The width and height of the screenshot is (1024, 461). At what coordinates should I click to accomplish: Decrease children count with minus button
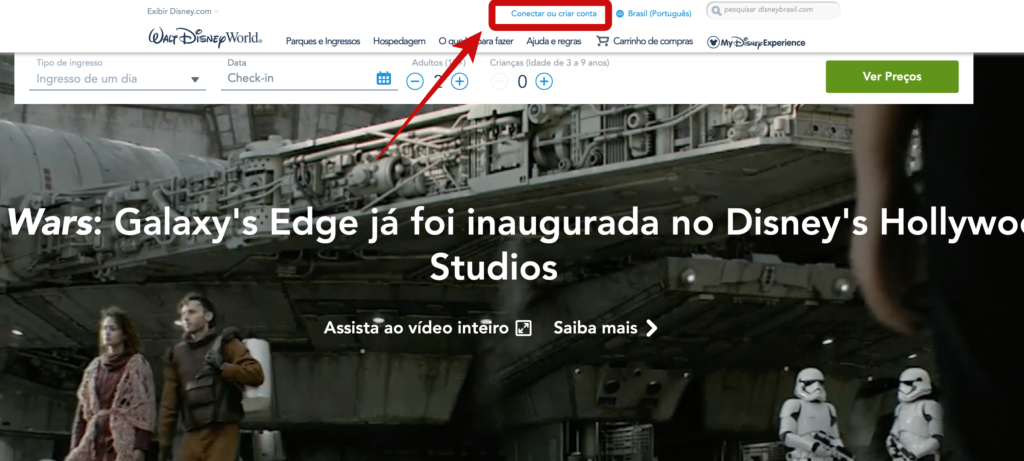coord(499,82)
